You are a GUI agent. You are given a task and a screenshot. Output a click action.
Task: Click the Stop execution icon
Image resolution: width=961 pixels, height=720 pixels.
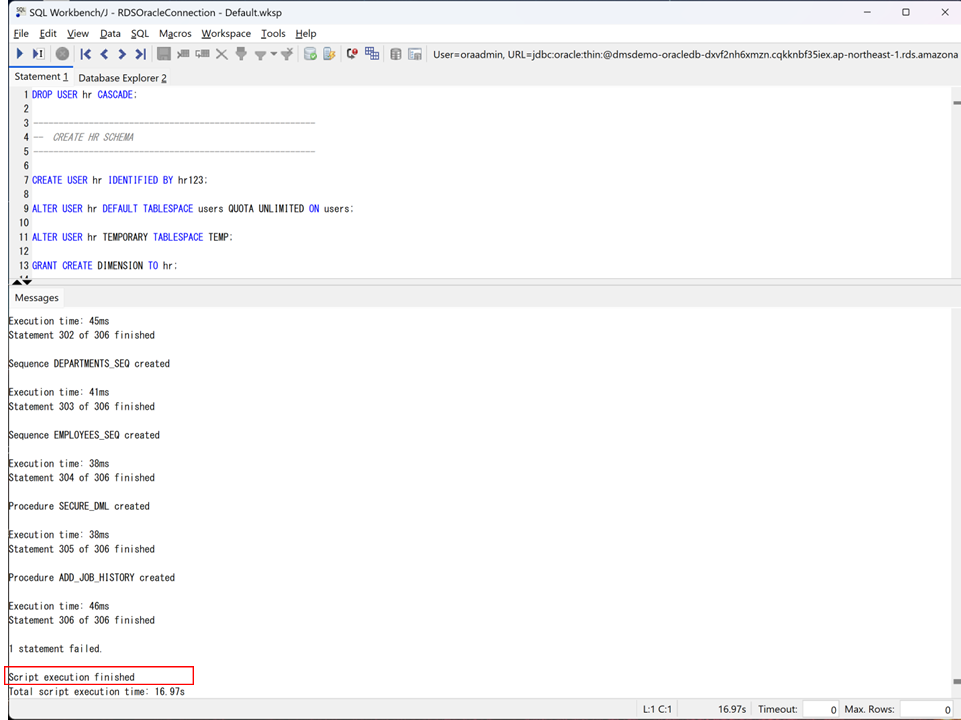62,54
